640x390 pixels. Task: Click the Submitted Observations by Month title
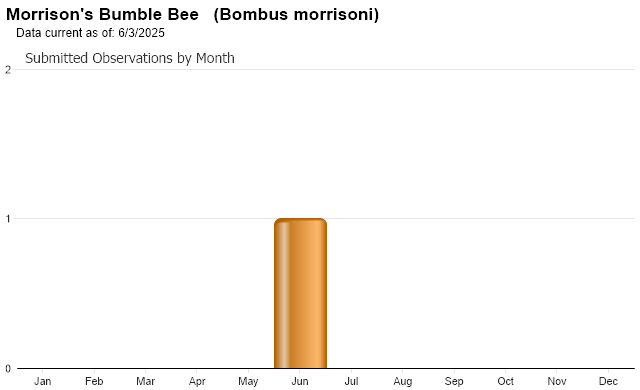point(130,58)
